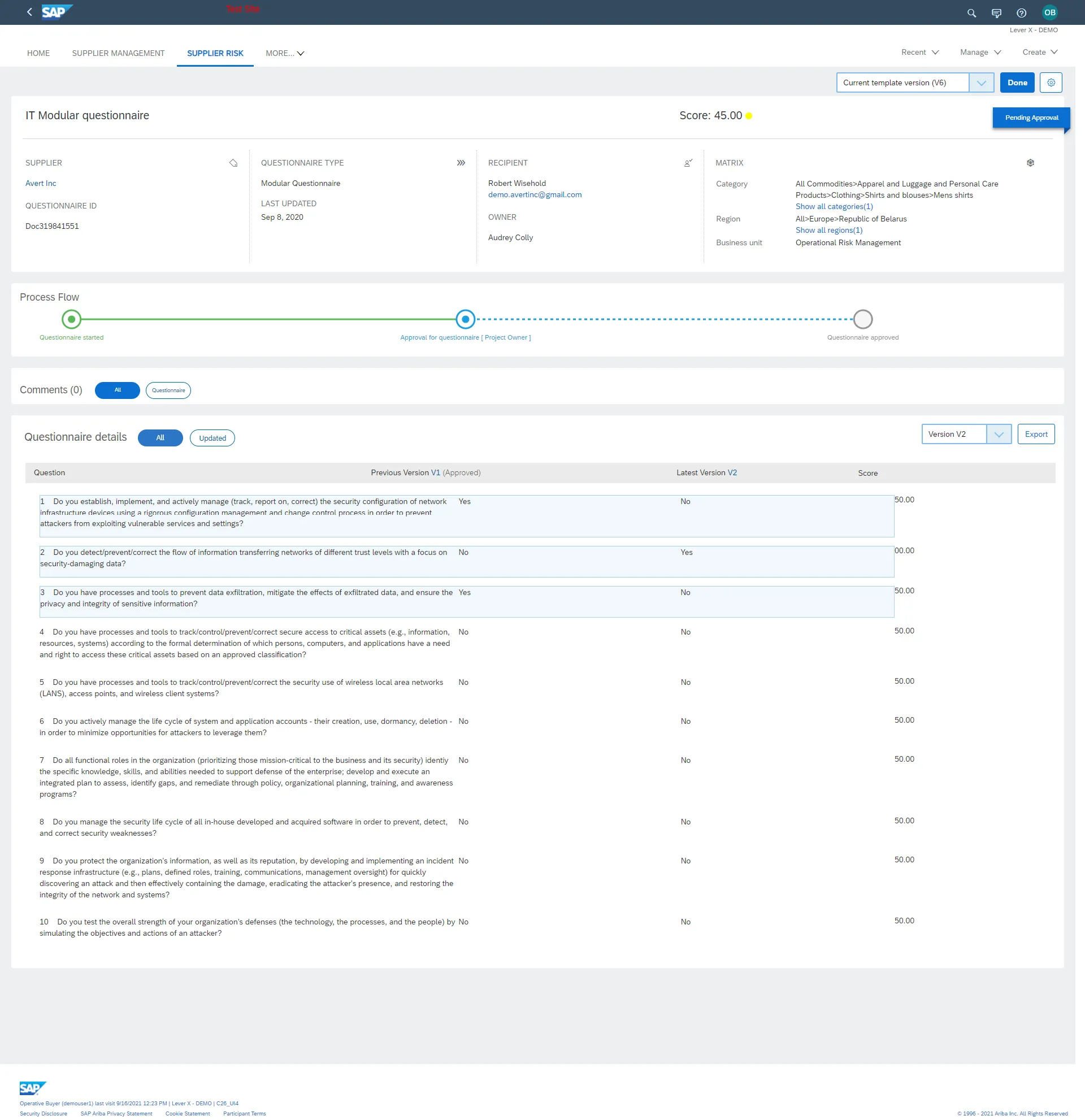Click Show all regions(1) link

pos(829,231)
